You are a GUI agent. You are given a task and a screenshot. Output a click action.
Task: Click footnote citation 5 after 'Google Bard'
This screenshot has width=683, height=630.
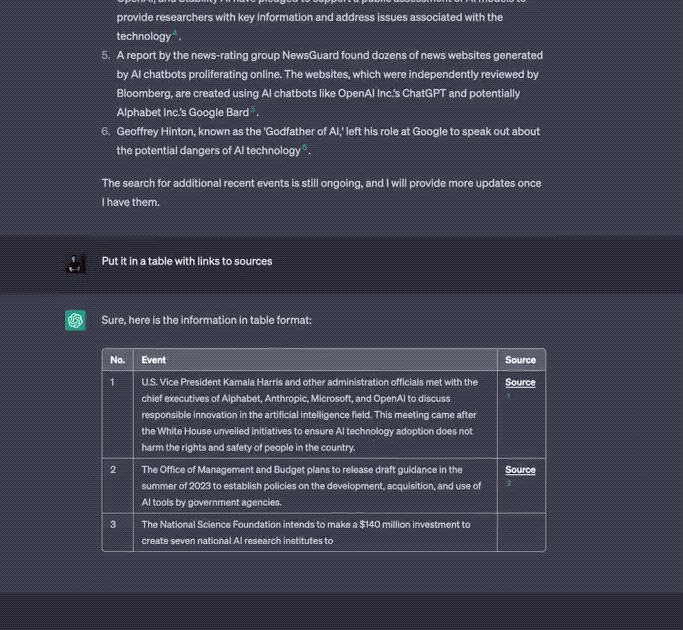tap(253, 109)
